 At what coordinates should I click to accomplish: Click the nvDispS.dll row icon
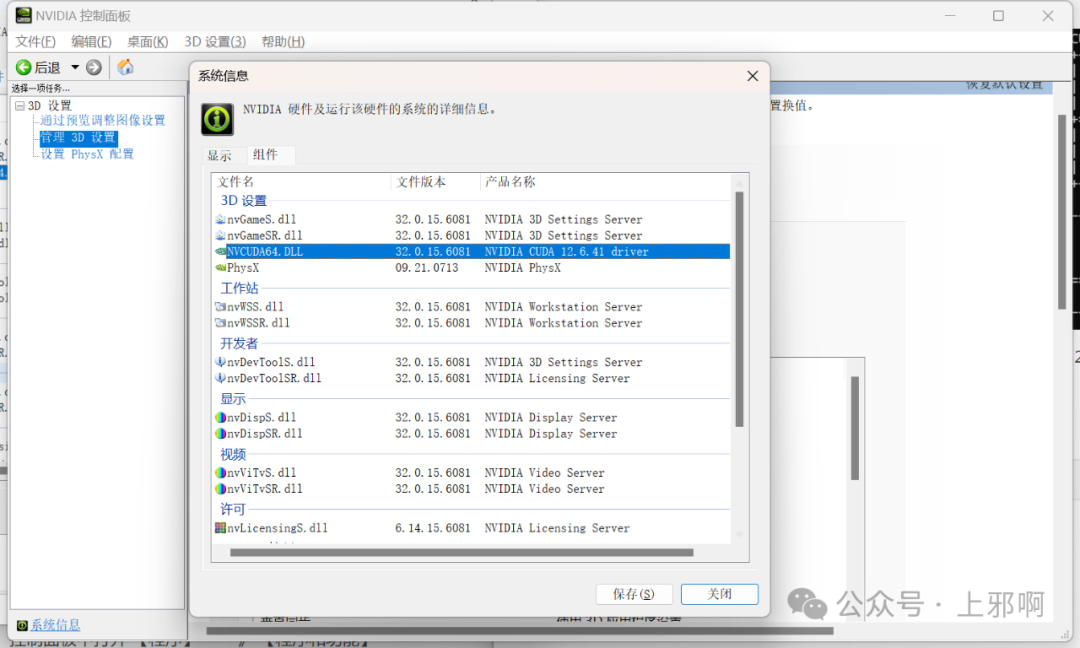[220, 417]
